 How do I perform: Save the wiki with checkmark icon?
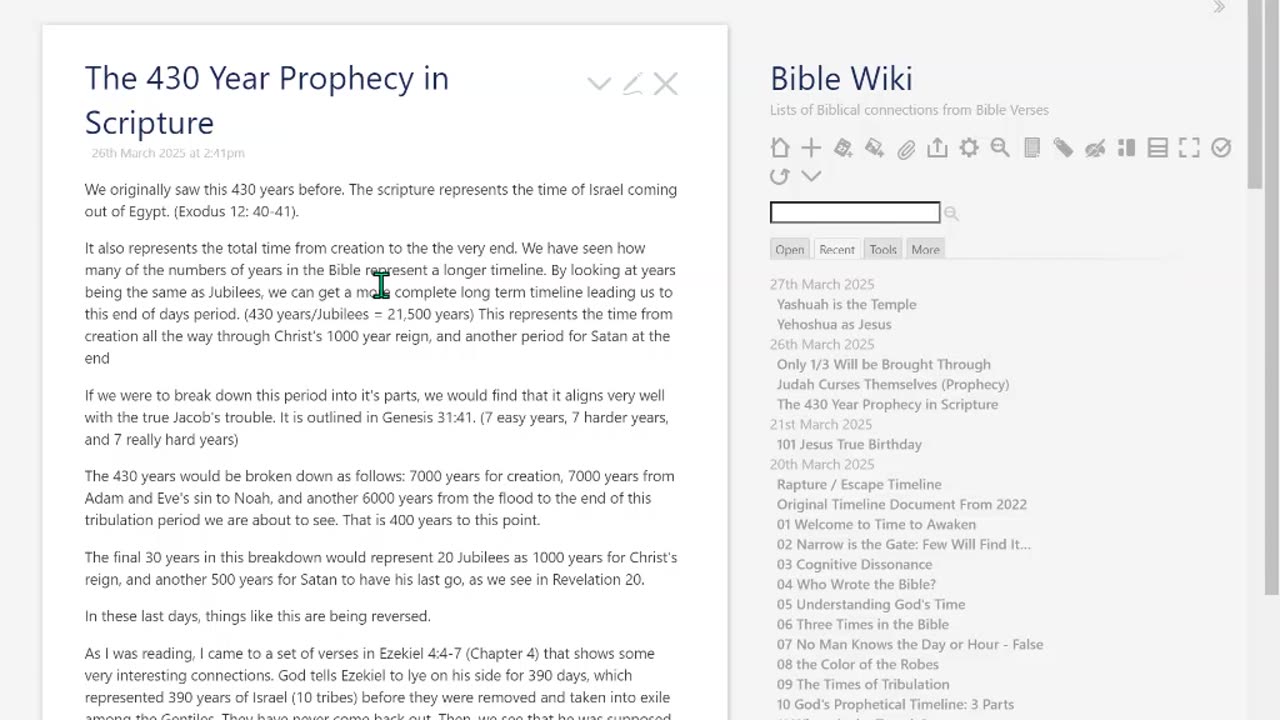[x=1221, y=148]
